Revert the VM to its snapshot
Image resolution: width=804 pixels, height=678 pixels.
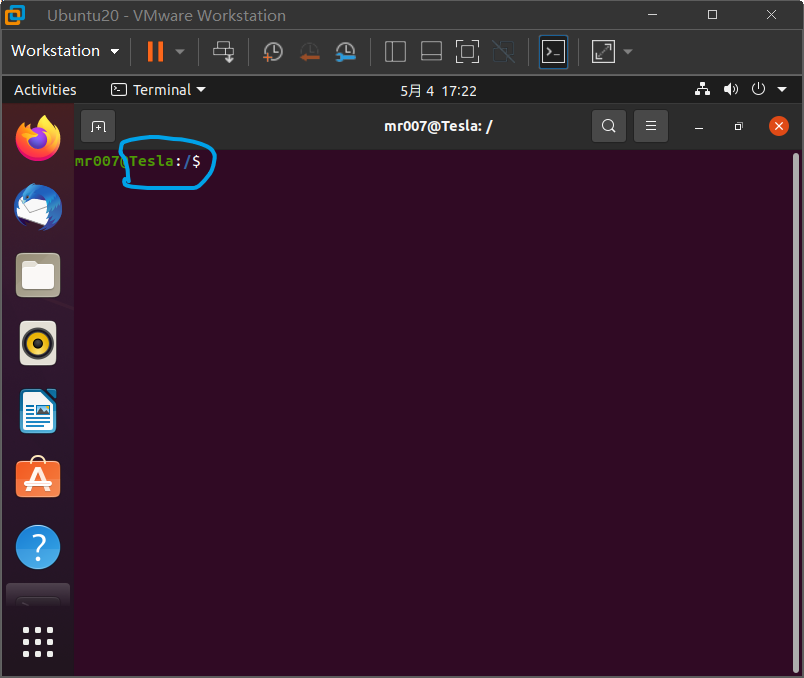(x=309, y=52)
